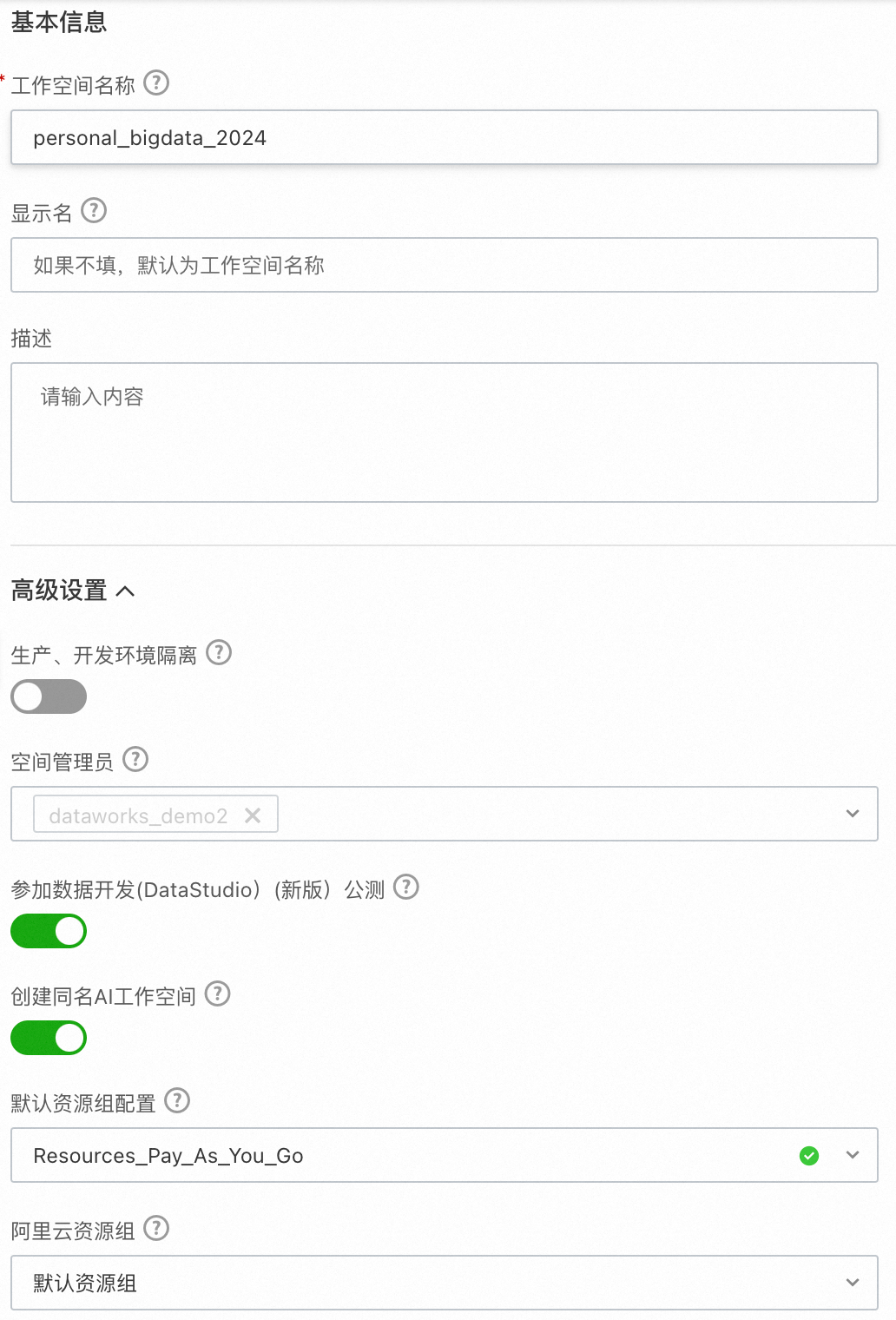This screenshot has width=896, height=1320.
Task: Open the help tooltip for 工作空间名称
Action: [x=155, y=83]
